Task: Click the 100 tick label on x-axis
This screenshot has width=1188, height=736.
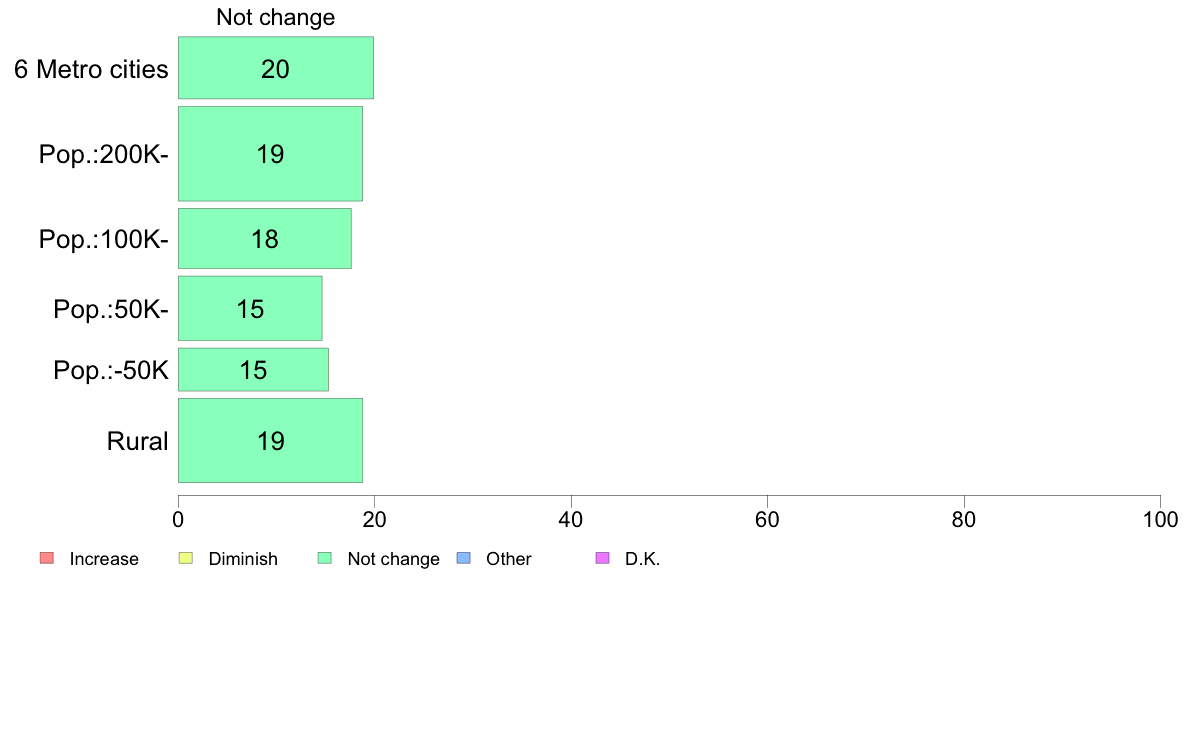Action: 1160,519
